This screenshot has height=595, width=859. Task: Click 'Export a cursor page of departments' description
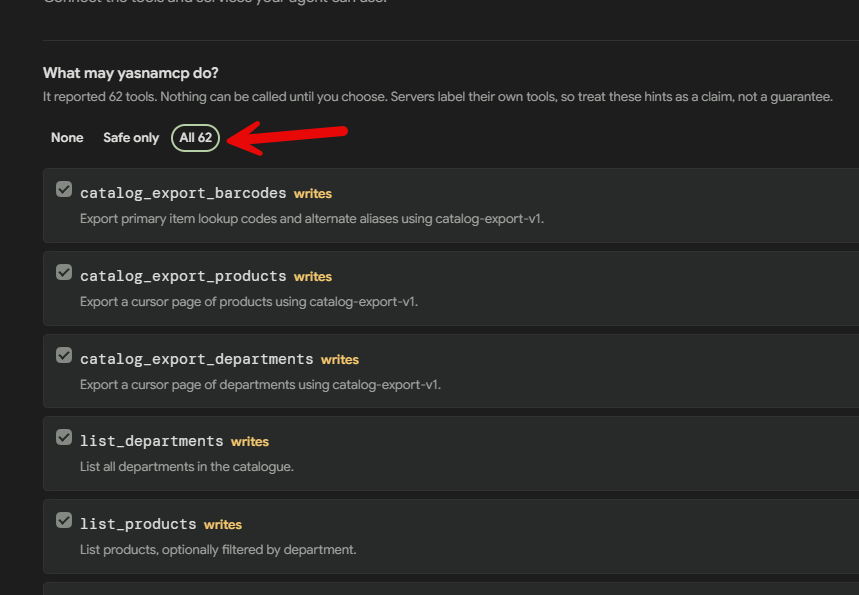(x=260, y=385)
